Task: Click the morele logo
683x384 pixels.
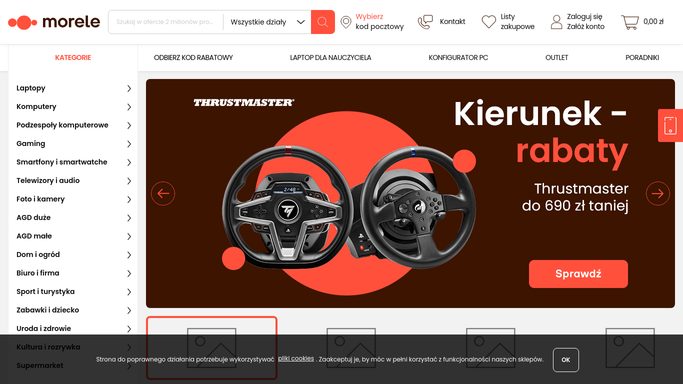Action: 54,22
